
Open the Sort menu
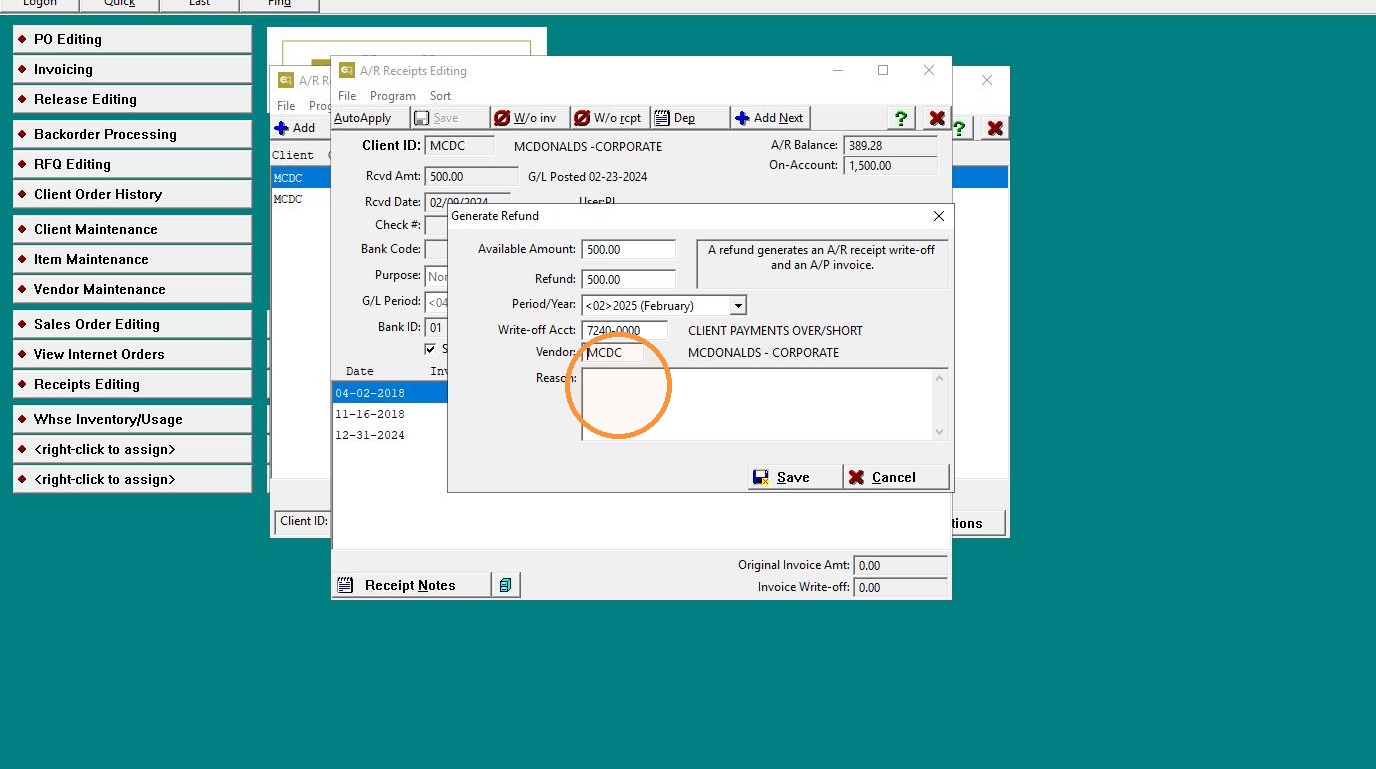click(440, 96)
